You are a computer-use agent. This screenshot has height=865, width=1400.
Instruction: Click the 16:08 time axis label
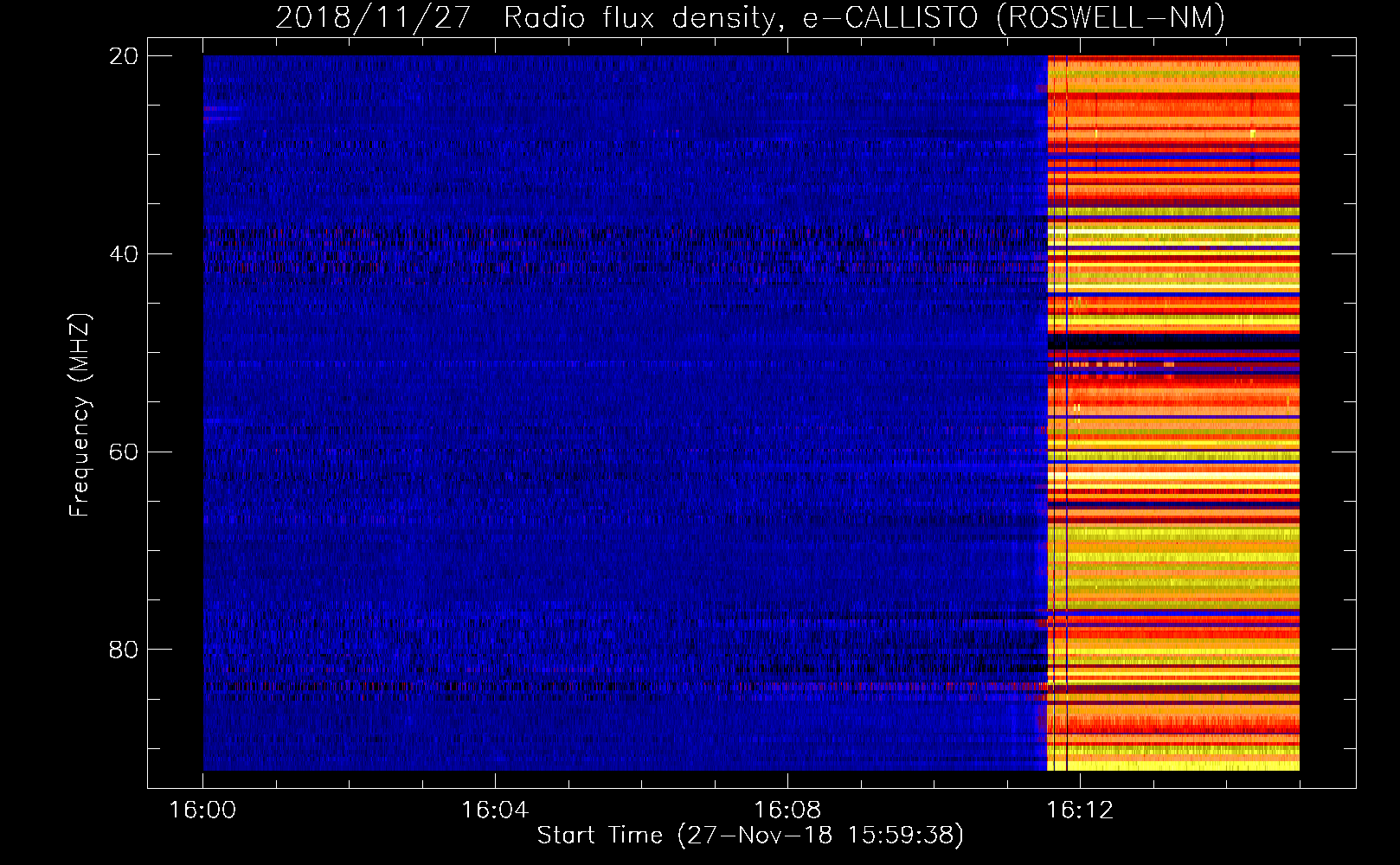click(787, 810)
